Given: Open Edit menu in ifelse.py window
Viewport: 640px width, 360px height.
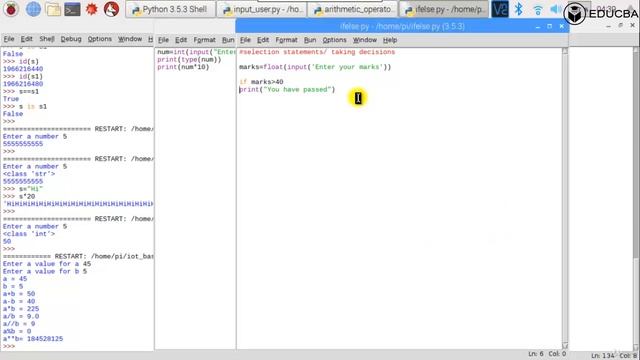Looking at the screenshot, I should (x=263, y=40).
